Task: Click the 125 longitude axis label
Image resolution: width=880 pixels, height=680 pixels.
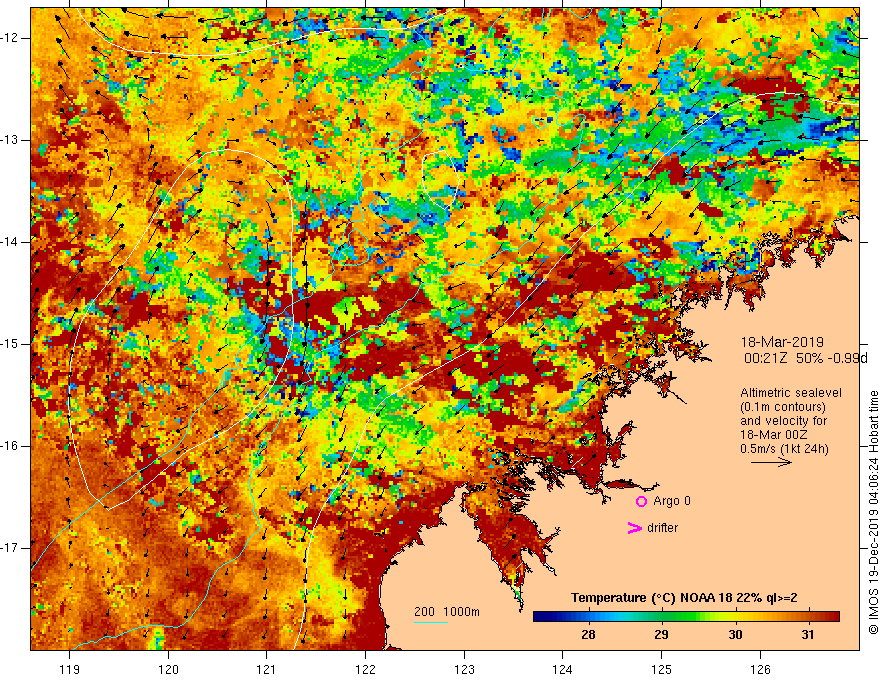Action: 662,669
